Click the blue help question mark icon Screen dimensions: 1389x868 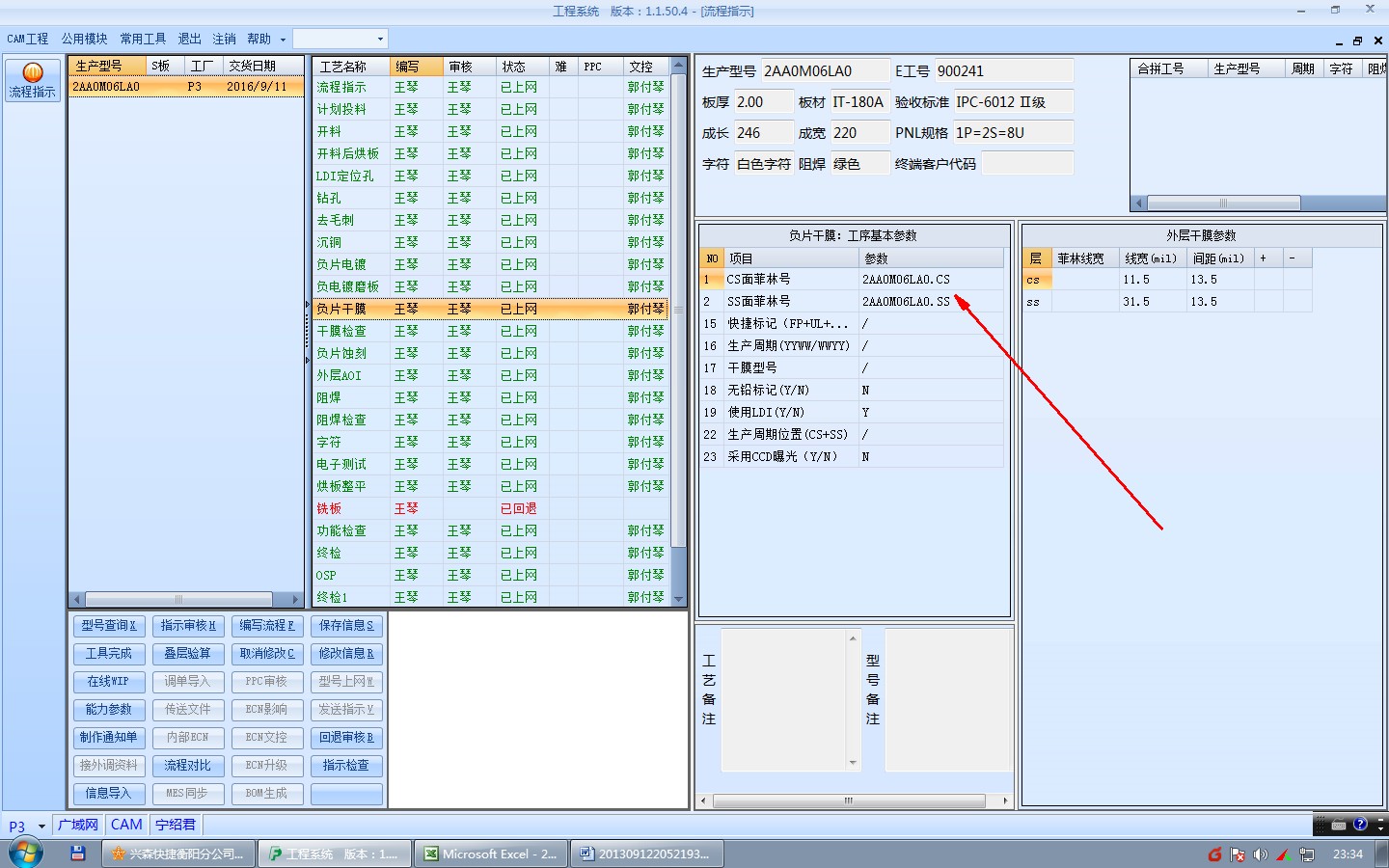point(1360,825)
